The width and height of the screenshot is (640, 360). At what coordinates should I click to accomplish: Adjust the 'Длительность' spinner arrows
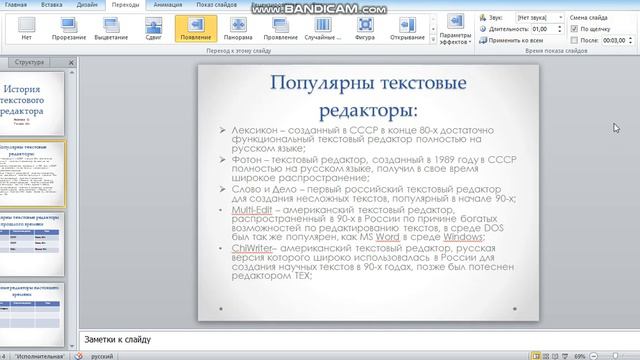pyautogui.click(x=560, y=29)
